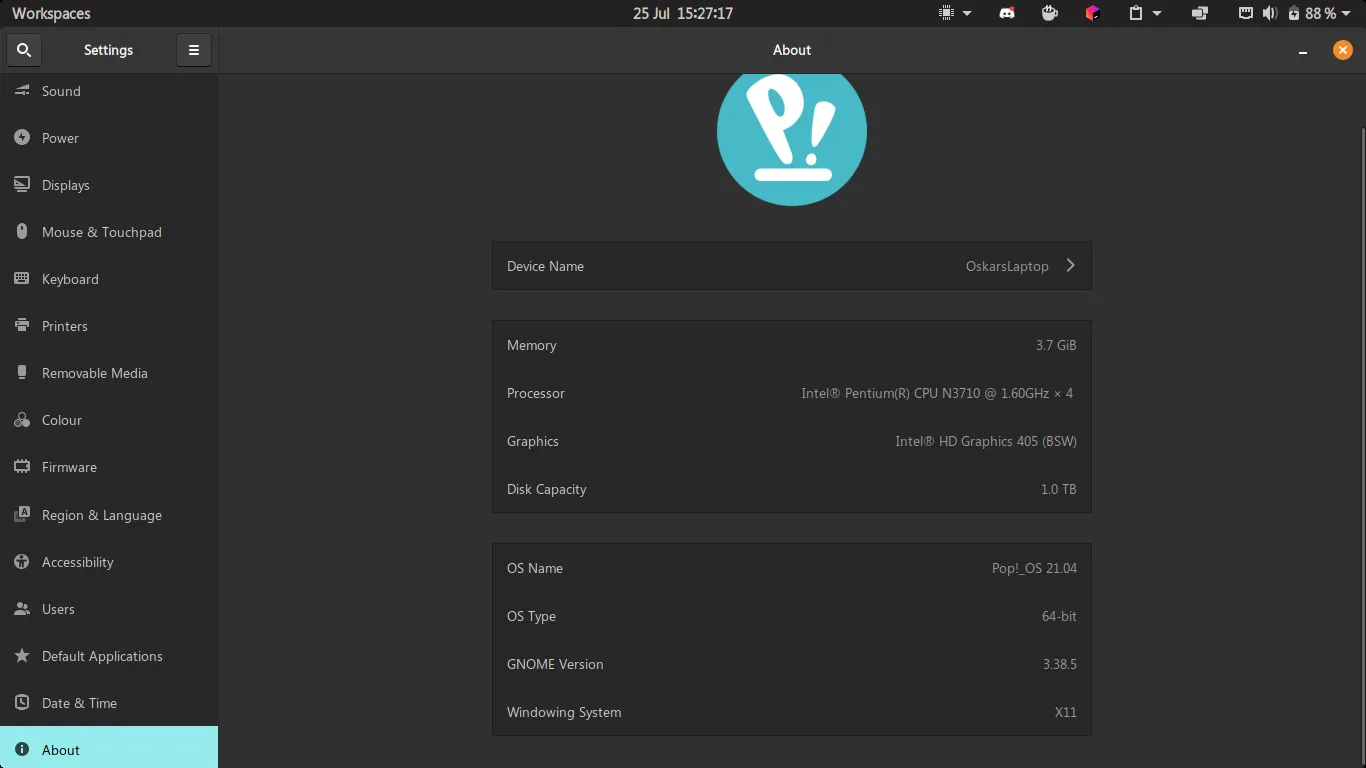Click the Firmware chip icon in sidebar
The image size is (1366, 768).
22,467
